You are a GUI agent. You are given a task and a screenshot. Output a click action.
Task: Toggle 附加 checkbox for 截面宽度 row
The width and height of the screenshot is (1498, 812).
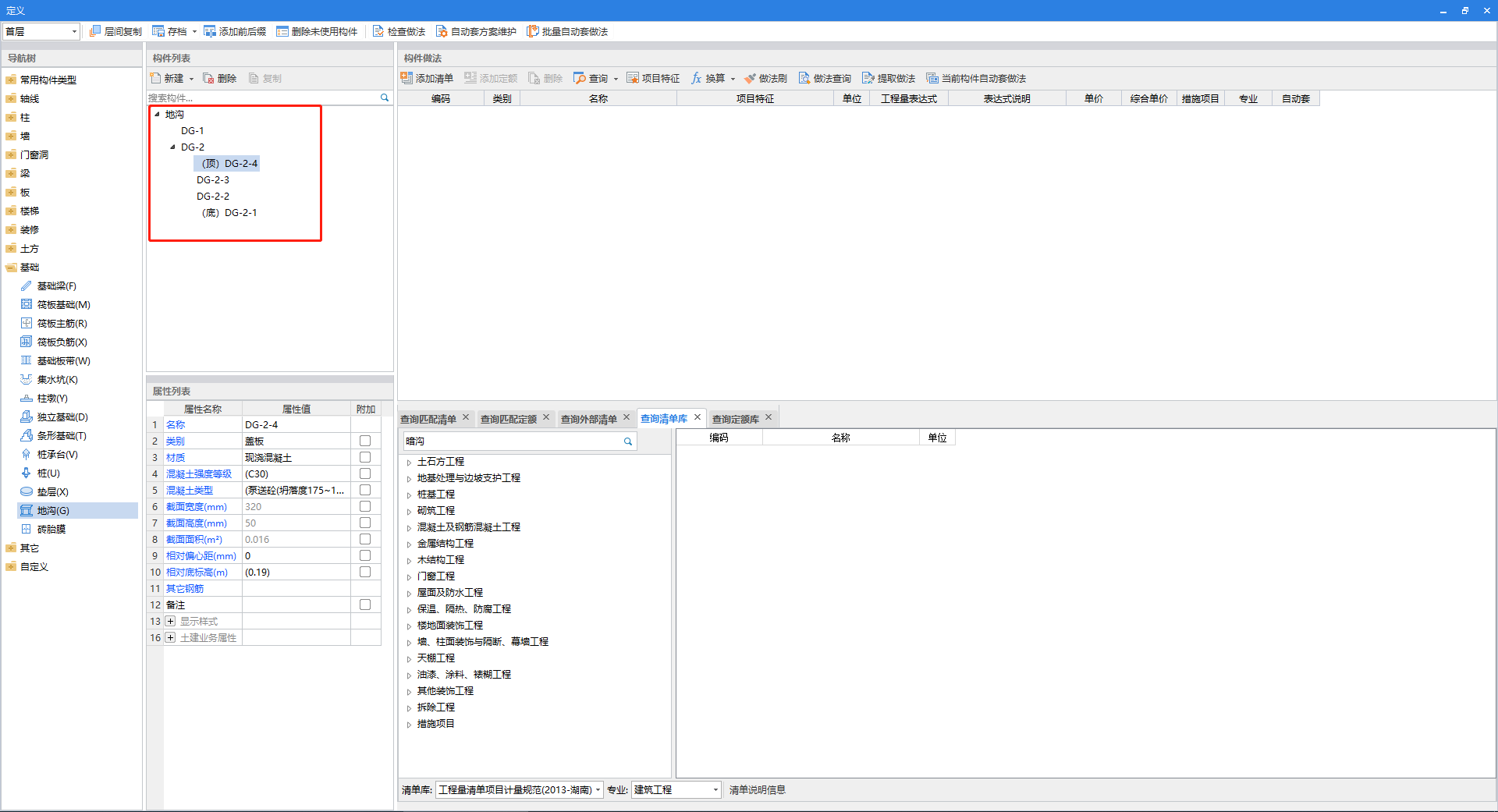coord(365,506)
